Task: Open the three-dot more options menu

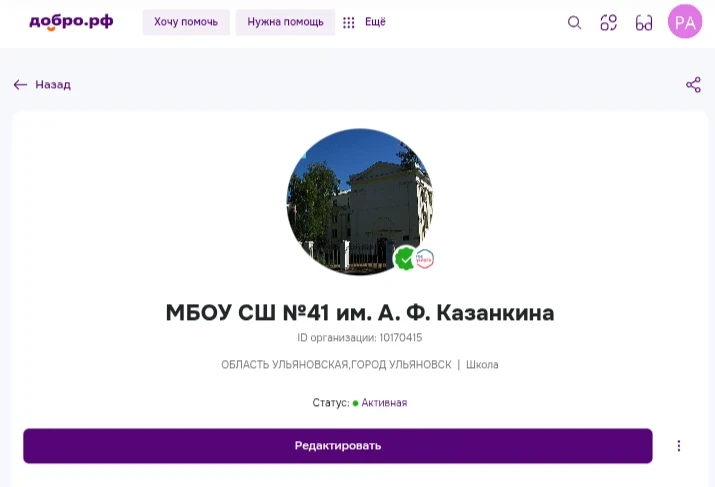Action: 679,446
